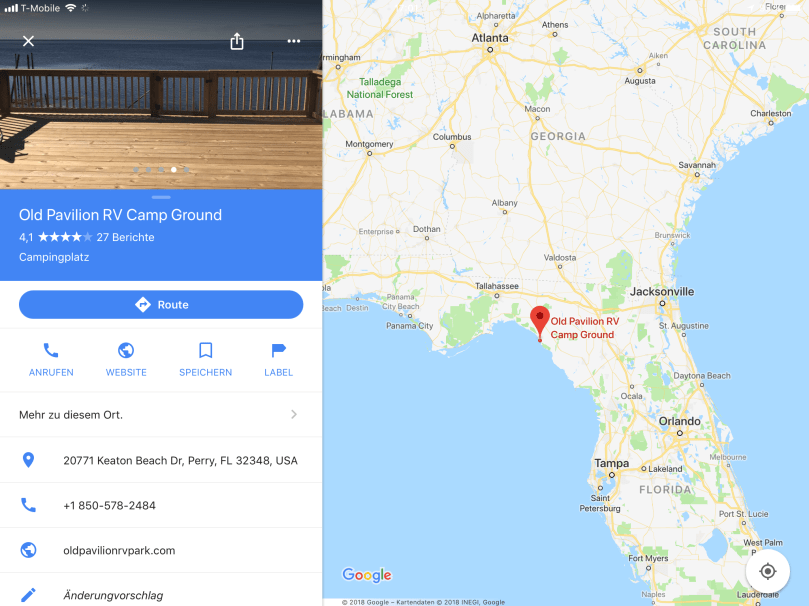809x606 pixels.
Task: Center map with my location button
Action: [767, 571]
